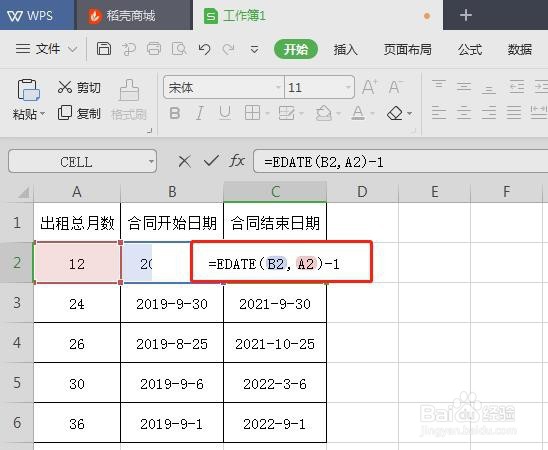Screen dimensions: 548x450
Task: Cancel formula entry with X
Action: [x=184, y=161]
